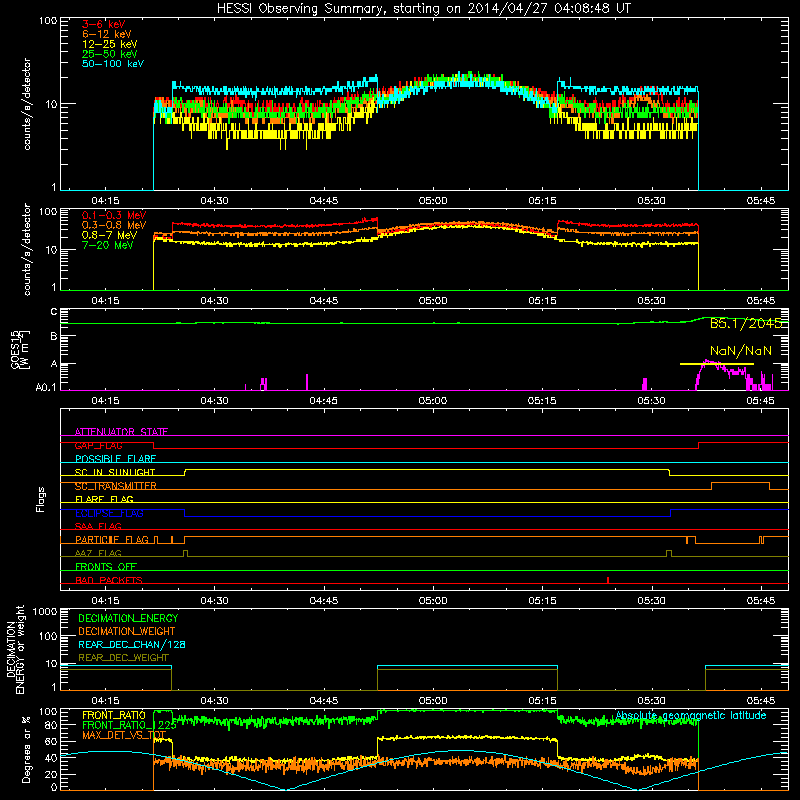Screen dimensions: 800x800
Task: Click the yellow 0.8-7 MeV legend label
Action: pos(109,235)
